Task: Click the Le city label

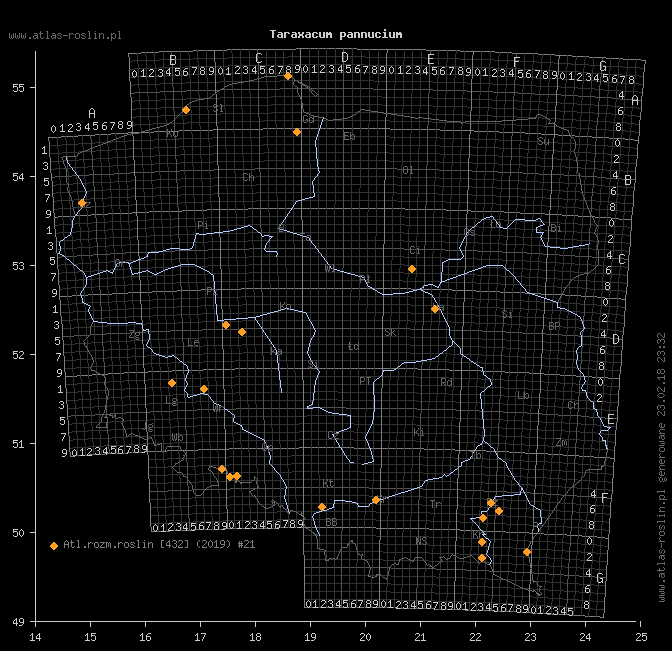Action: (x=193, y=342)
